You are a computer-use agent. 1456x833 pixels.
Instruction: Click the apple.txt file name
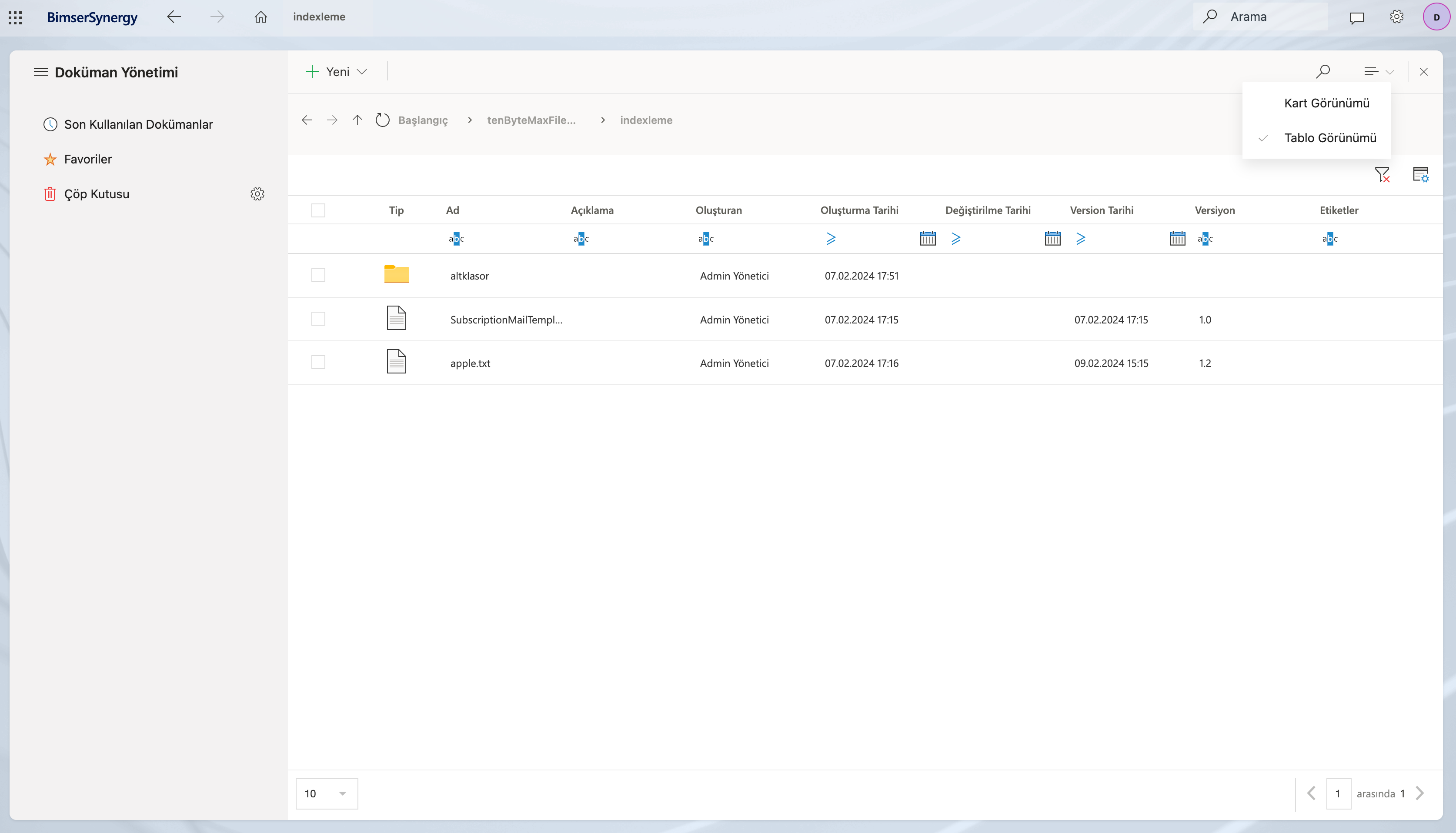(470, 363)
